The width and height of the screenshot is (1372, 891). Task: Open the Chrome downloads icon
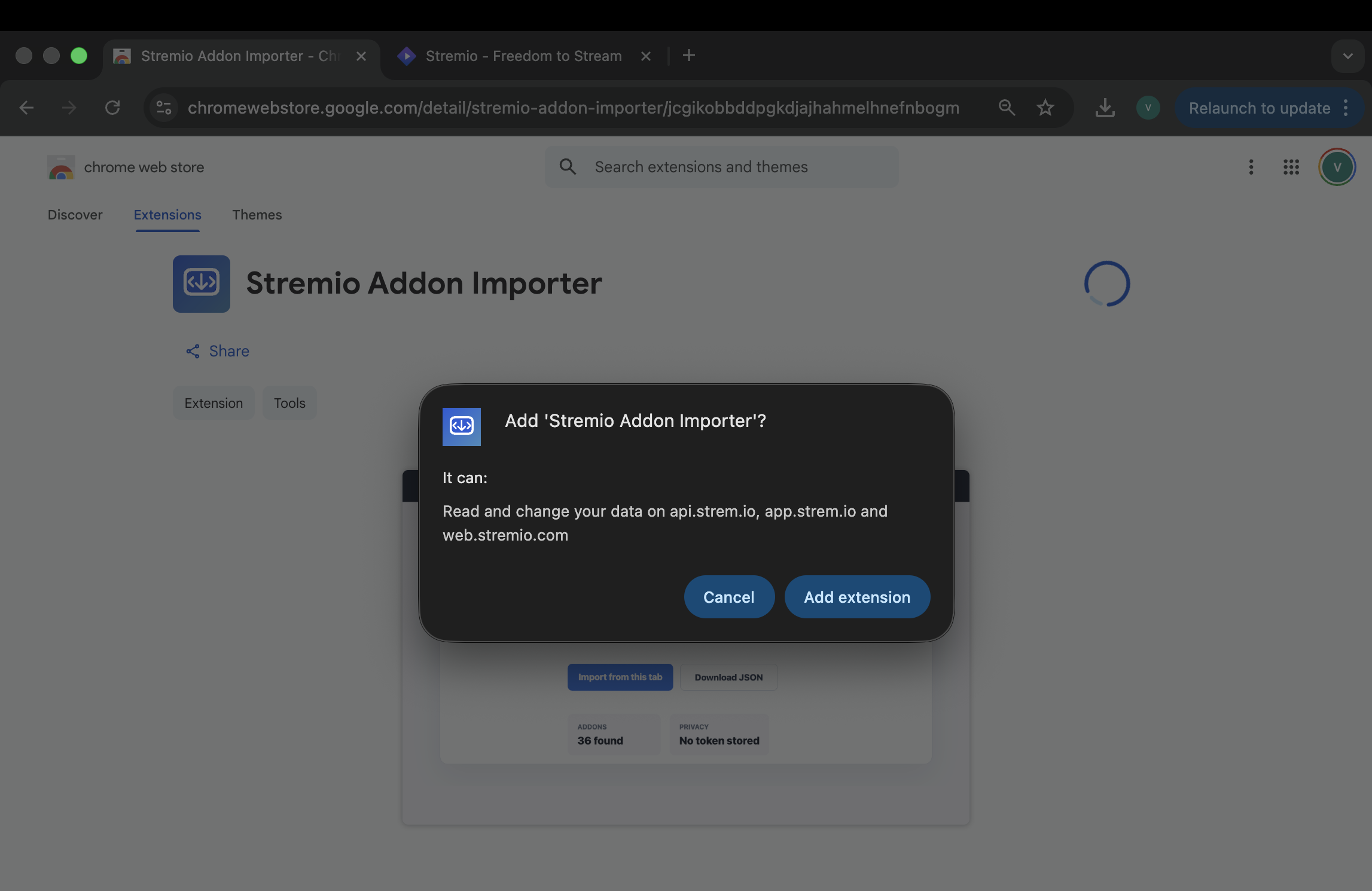1105,108
